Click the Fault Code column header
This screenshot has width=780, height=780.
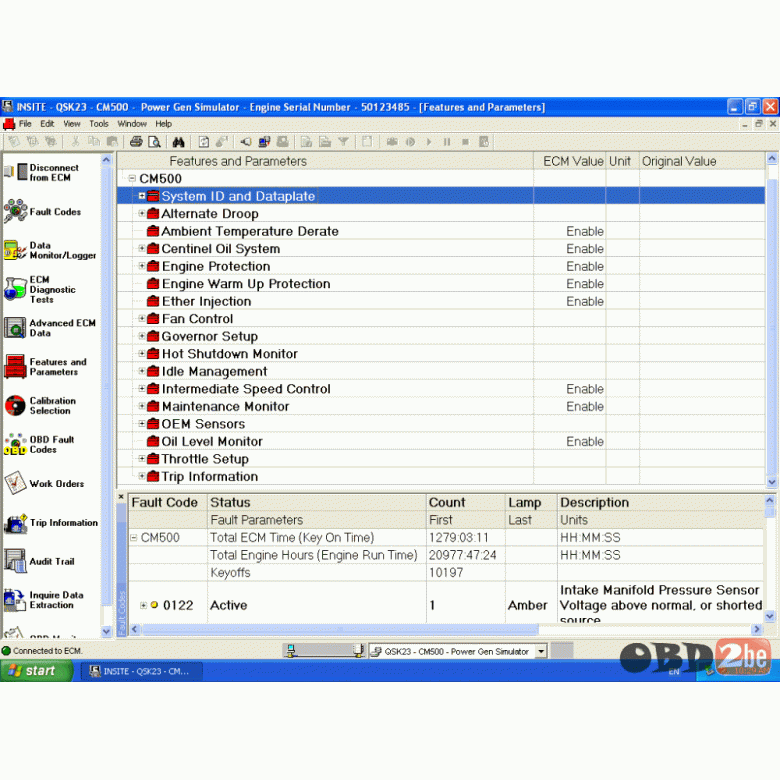168,502
